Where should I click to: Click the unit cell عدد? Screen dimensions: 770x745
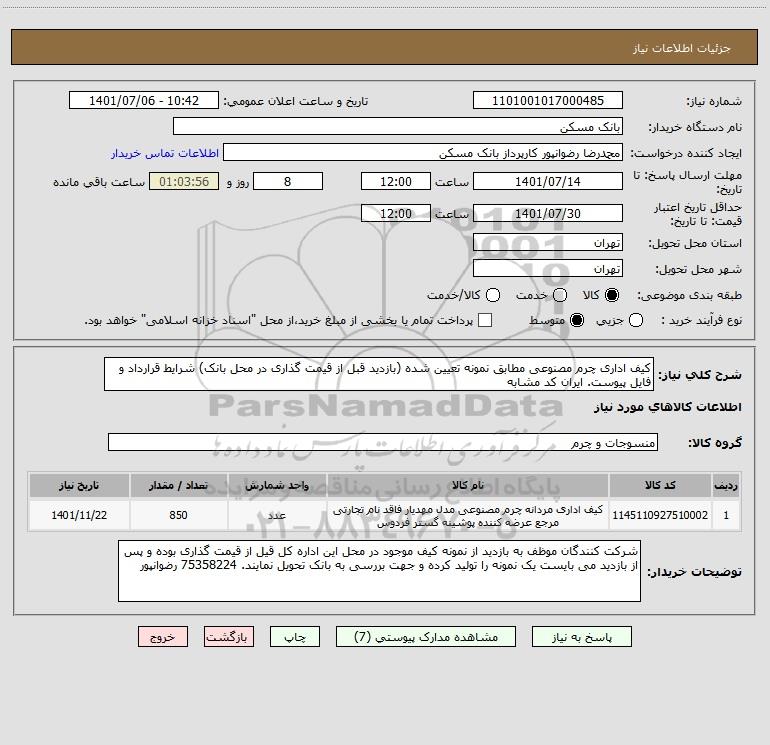[277, 515]
